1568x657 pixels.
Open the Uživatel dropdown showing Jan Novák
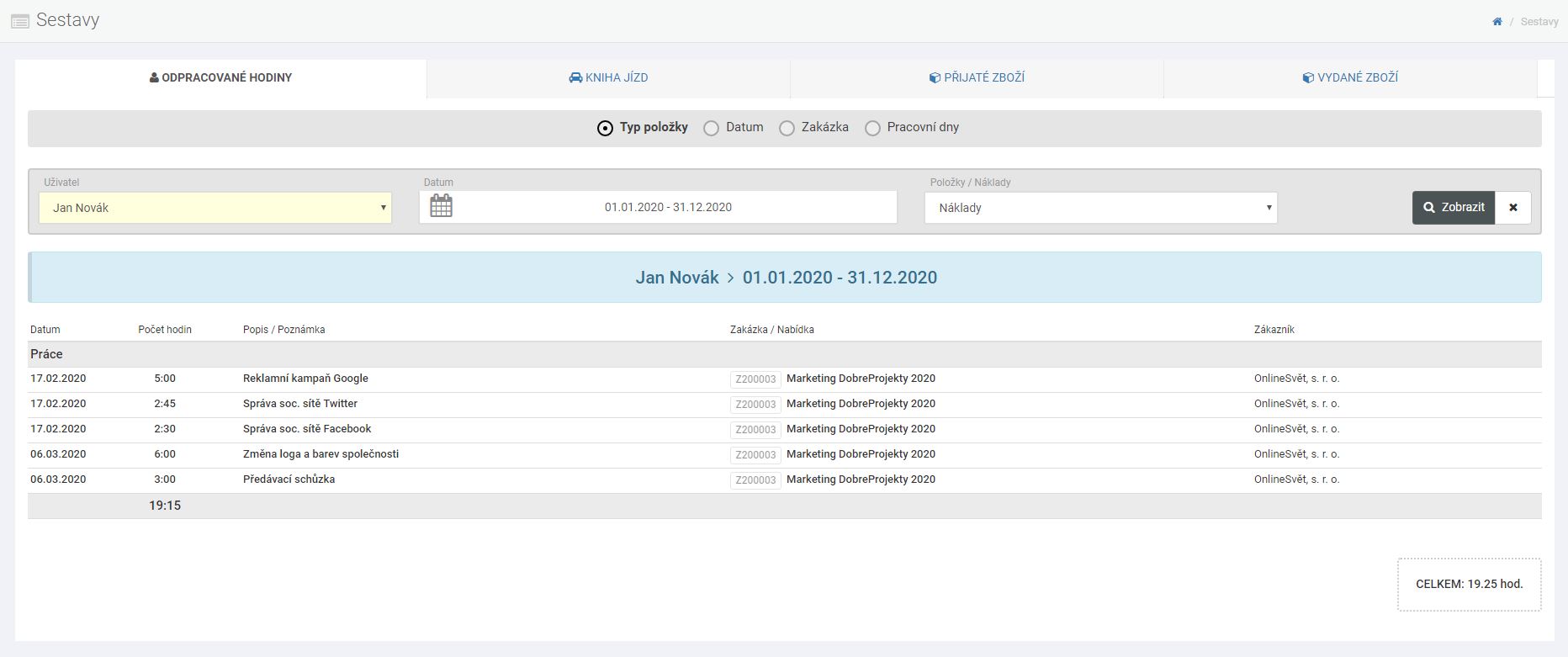click(215, 208)
